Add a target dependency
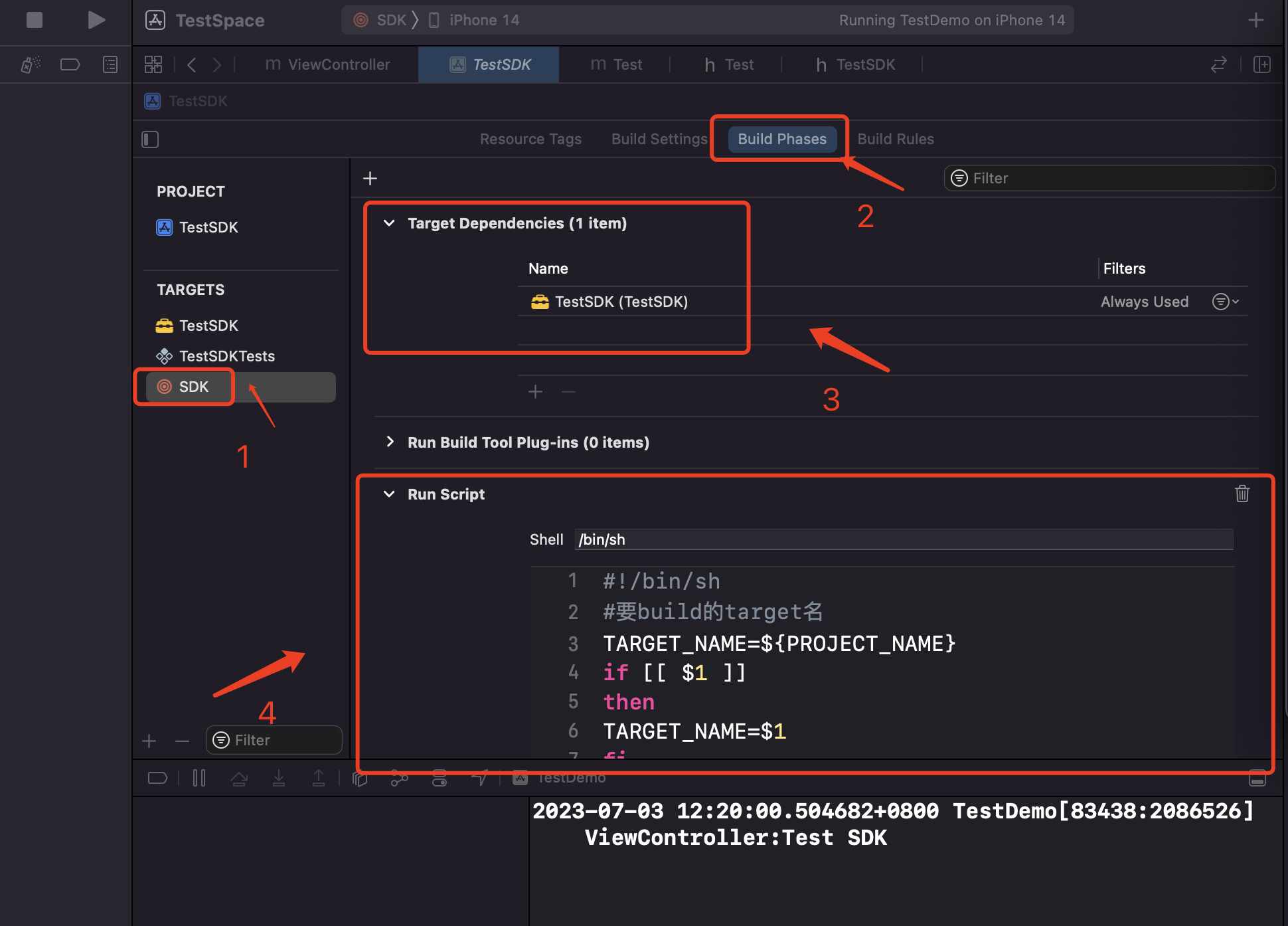 (535, 392)
